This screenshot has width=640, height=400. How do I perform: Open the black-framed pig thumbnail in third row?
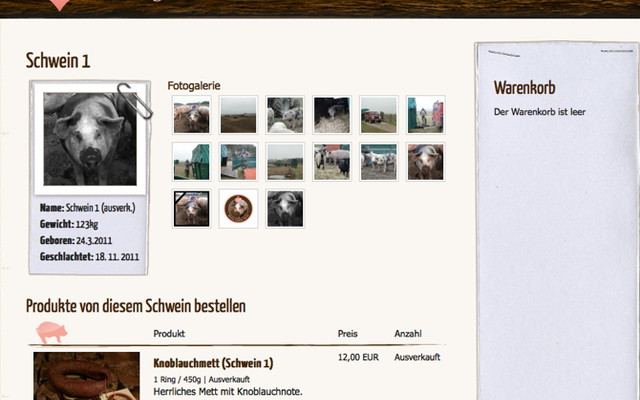coord(191,209)
